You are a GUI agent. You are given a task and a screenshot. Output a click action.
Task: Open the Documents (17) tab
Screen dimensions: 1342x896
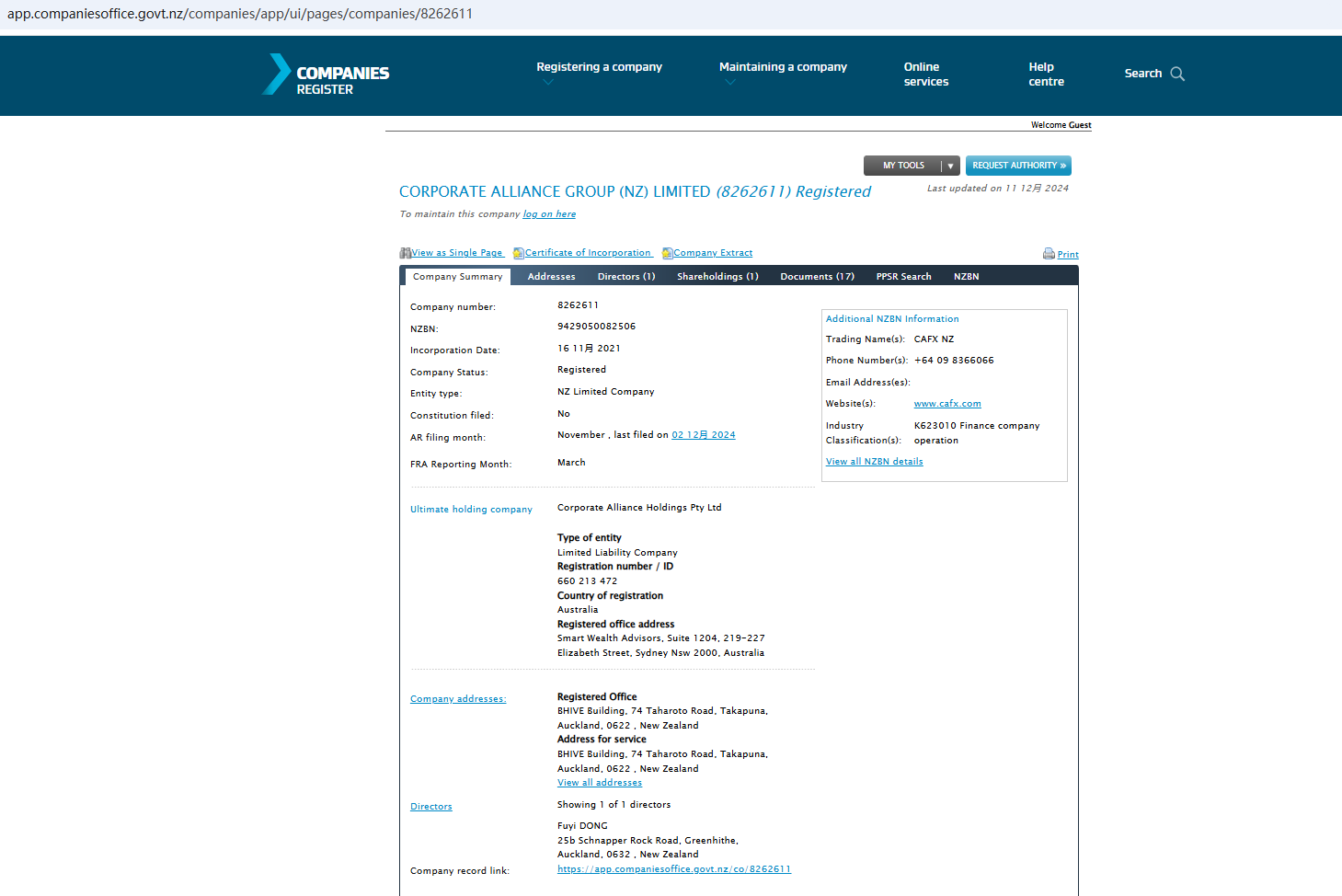(817, 277)
